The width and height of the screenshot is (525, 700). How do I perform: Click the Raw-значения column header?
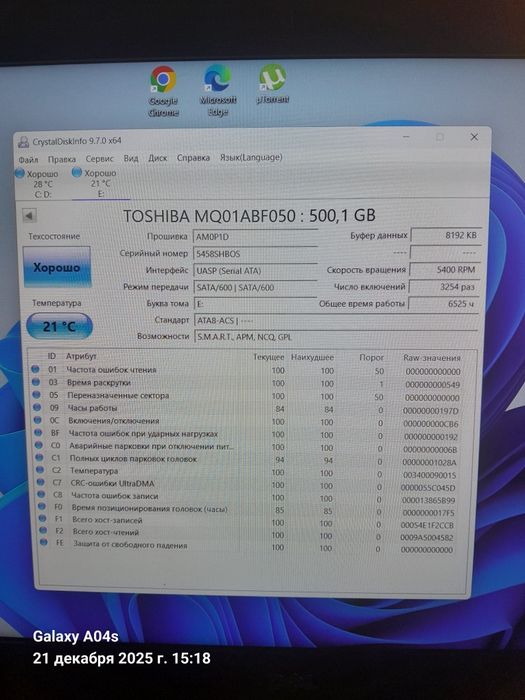[x=432, y=358]
